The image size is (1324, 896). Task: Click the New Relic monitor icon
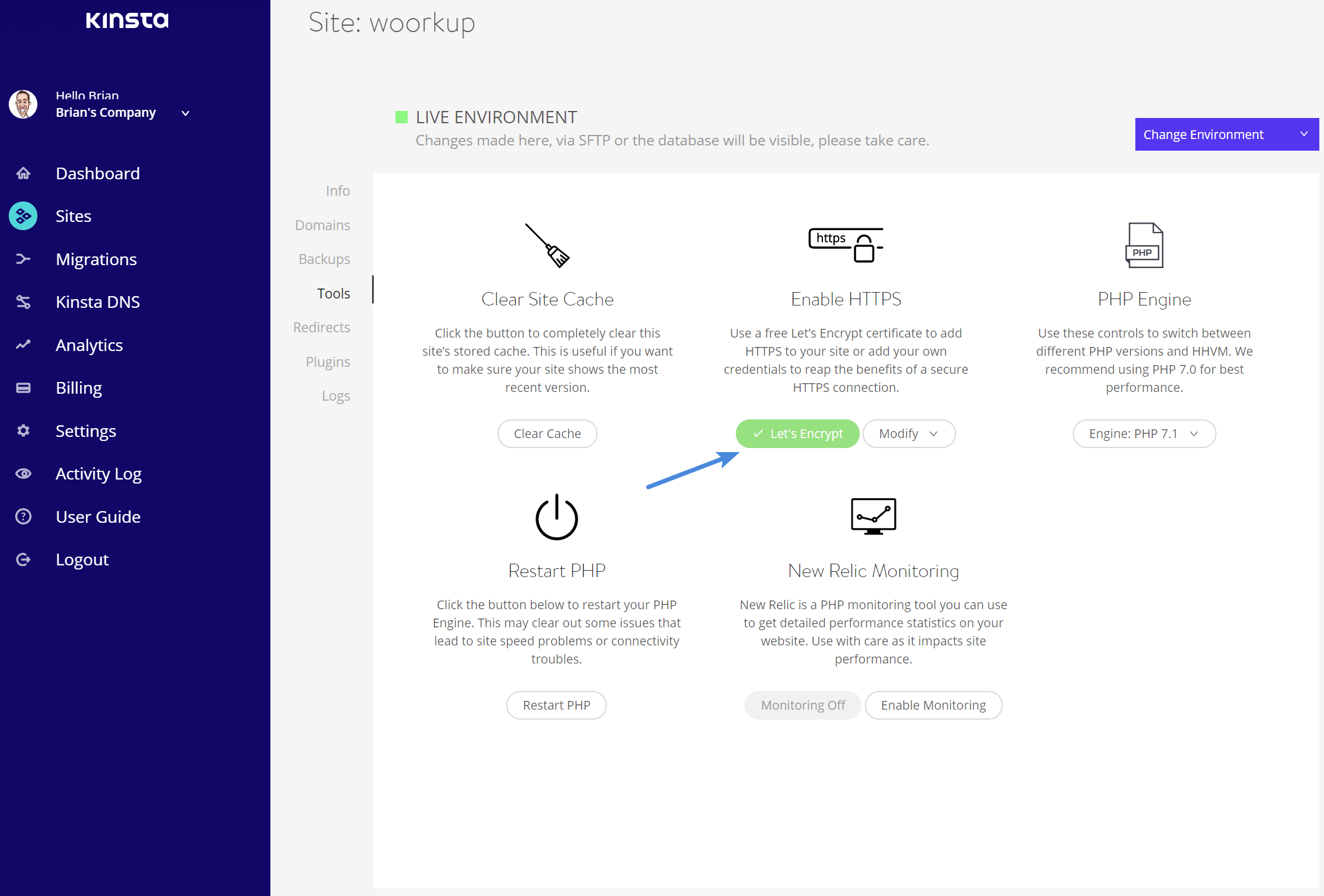[873, 516]
